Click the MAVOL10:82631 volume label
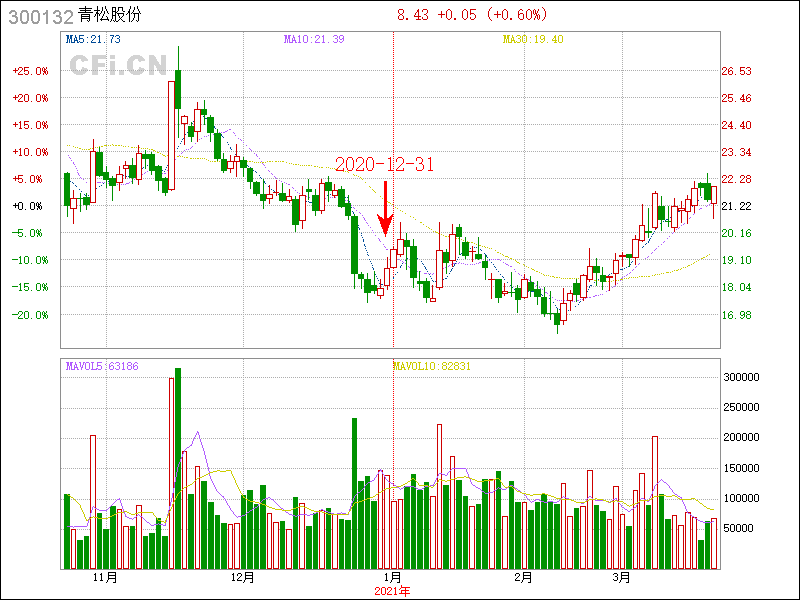Screen dimensions: 800x600 431,366
